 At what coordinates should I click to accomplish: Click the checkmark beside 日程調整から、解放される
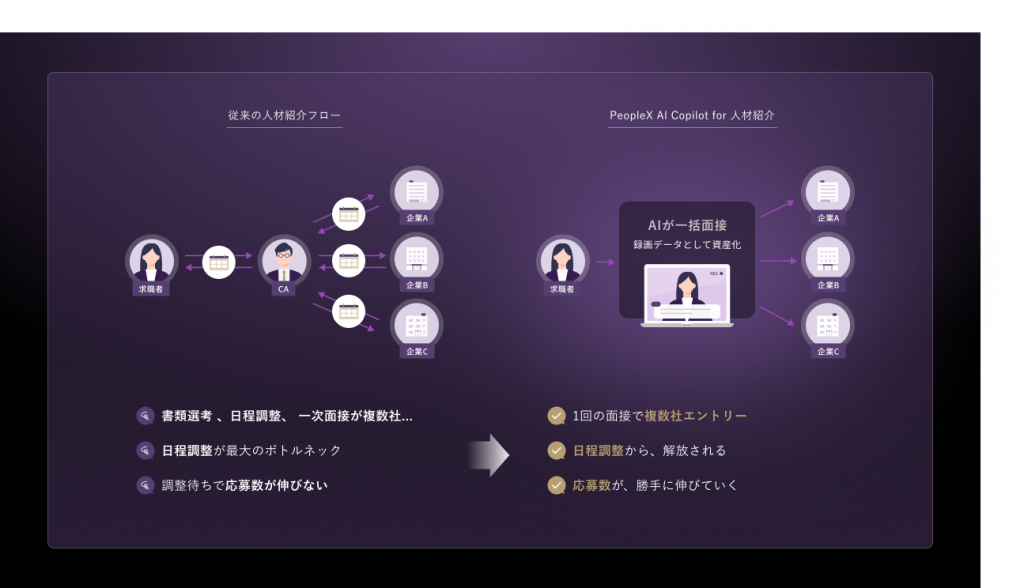(557, 451)
